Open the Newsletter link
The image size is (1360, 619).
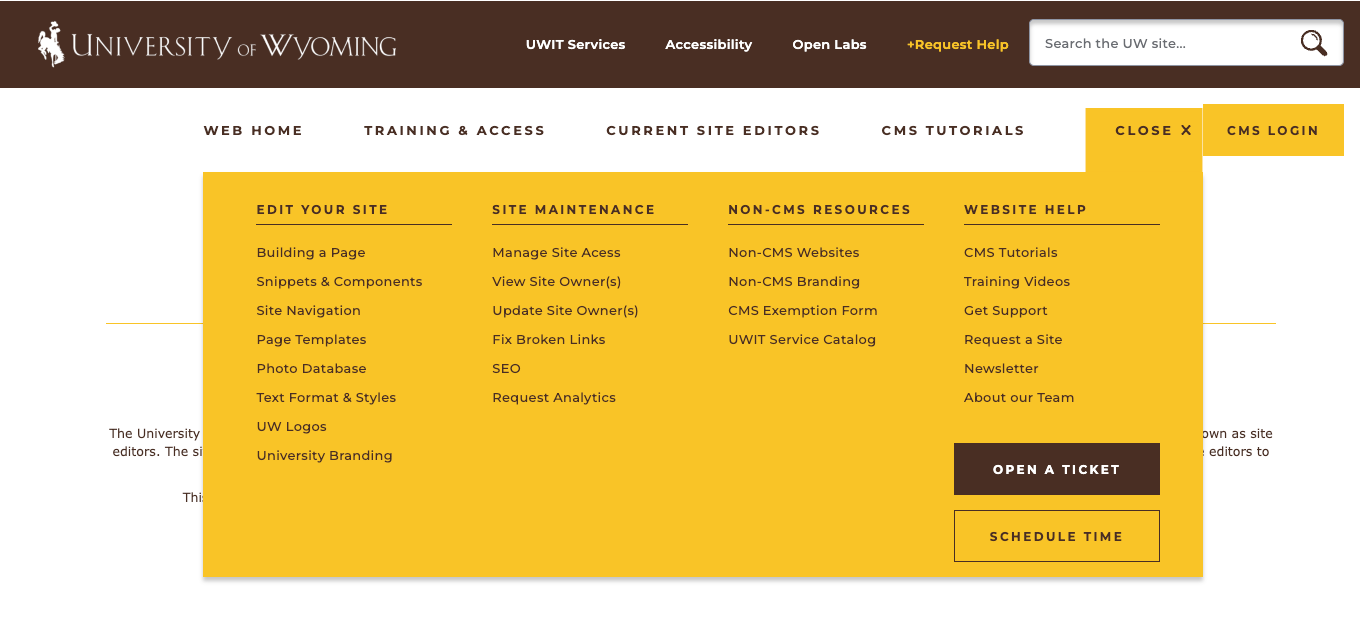tap(1001, 368)
